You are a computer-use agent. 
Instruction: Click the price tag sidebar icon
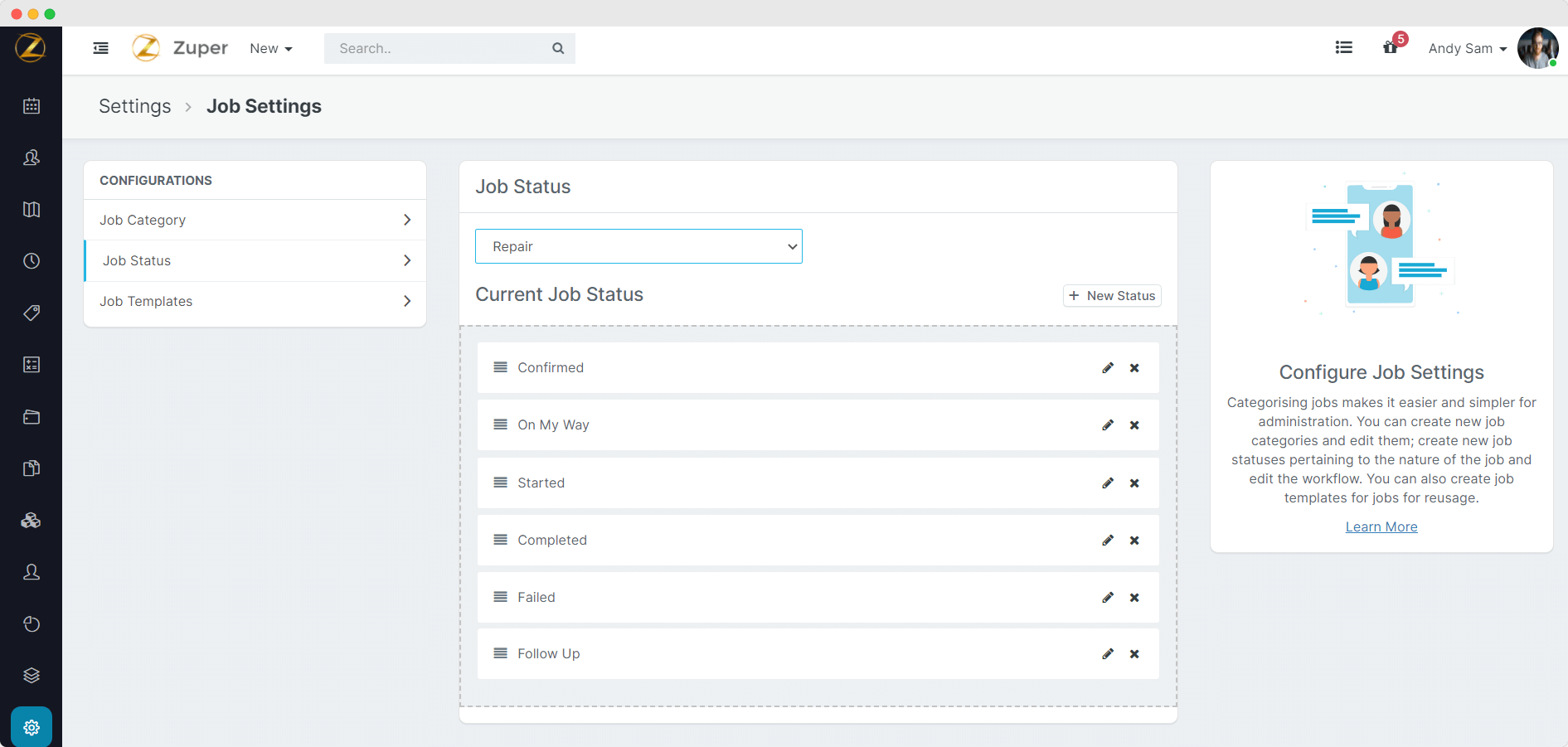pos(32,313)
